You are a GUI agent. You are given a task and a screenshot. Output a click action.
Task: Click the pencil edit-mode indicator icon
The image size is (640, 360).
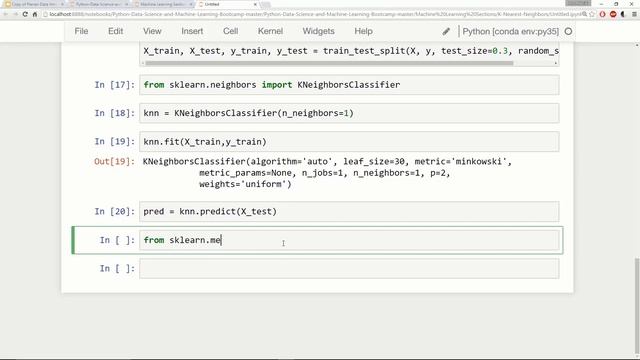coord(446,31)
